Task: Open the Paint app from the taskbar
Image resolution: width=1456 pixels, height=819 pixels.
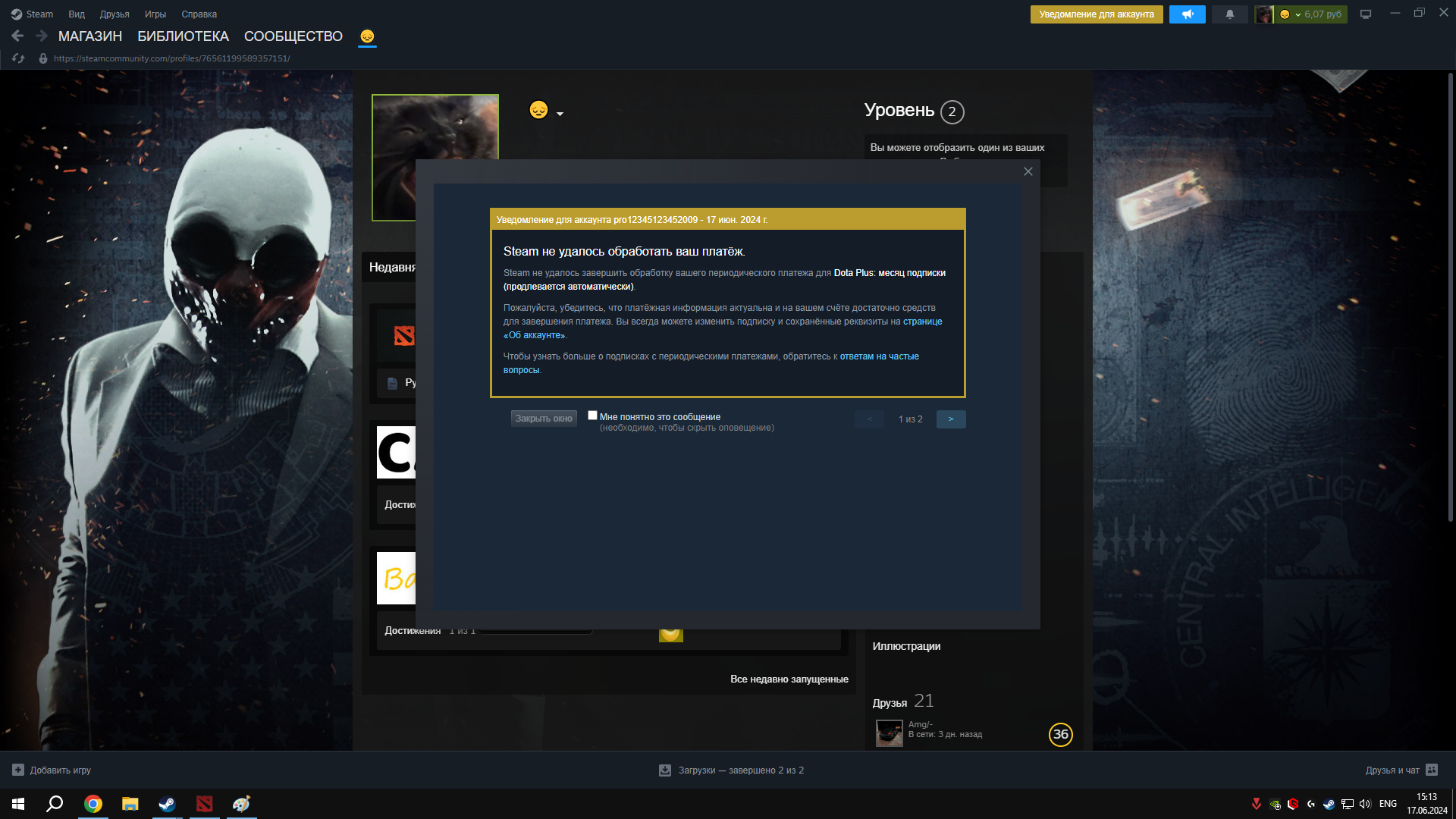Action: (241, 804)
